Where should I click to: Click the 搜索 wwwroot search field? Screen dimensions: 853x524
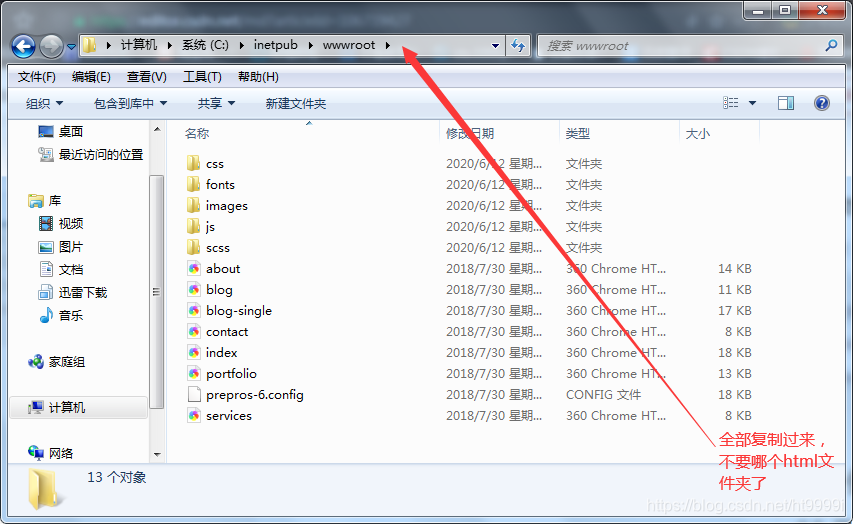682,46
